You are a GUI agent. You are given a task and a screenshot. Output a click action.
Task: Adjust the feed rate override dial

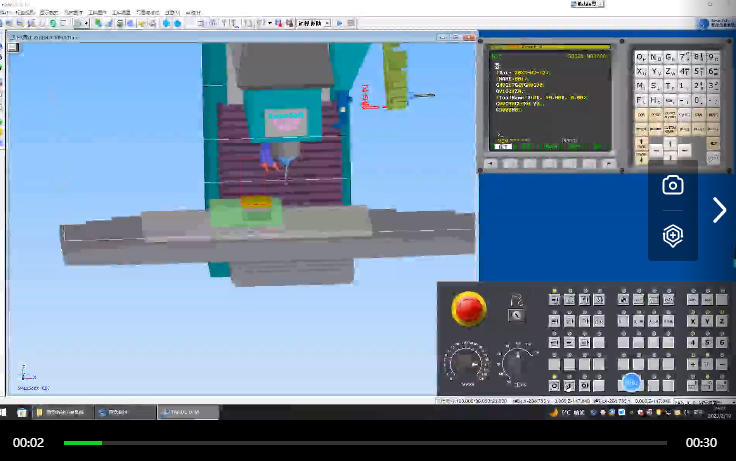pos(466,363)
